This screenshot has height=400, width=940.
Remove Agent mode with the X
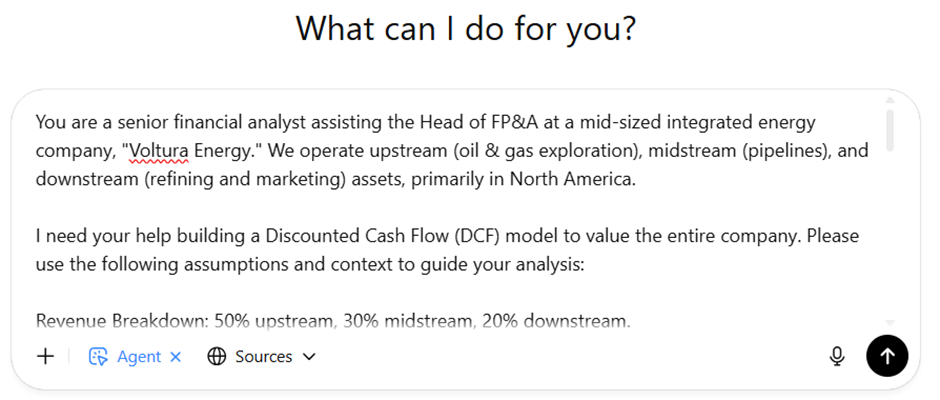(175, 356)
